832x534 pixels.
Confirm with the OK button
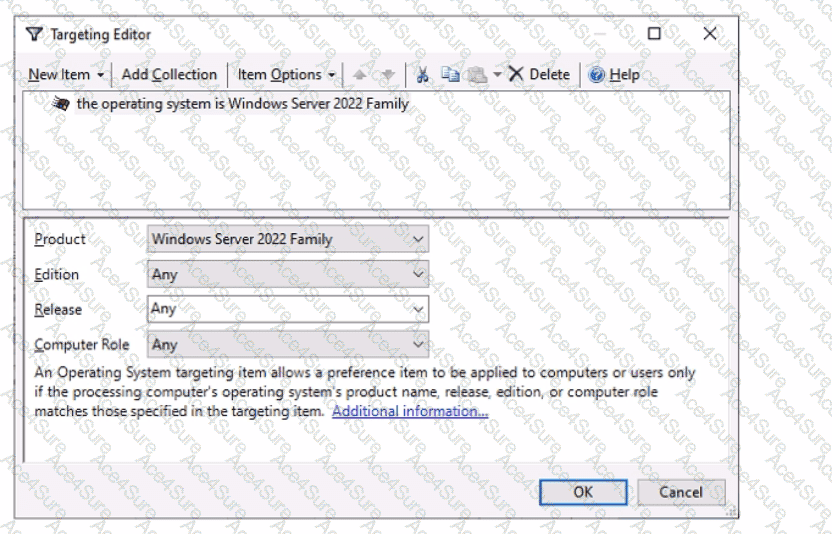click(583, 492)
